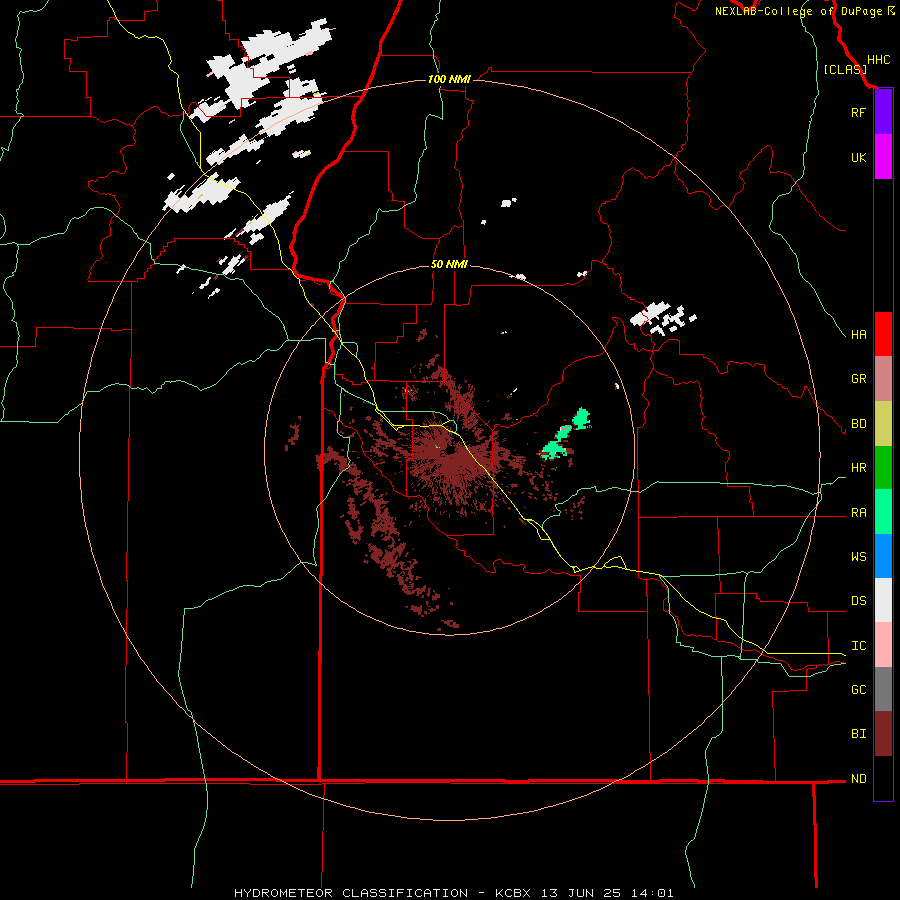Click the UK legend label
Viewport: 900px width, 900px height.
point(858,157)
